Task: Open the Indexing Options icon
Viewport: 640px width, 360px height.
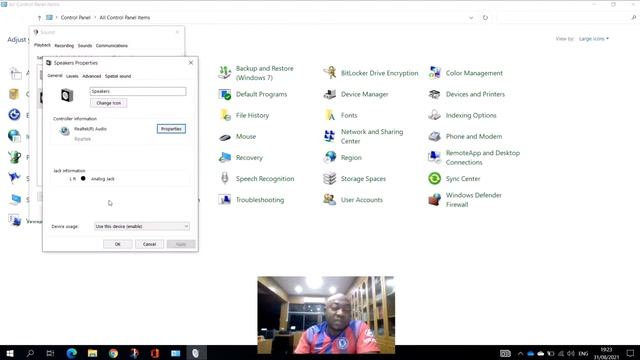Action: coord(434,116)
